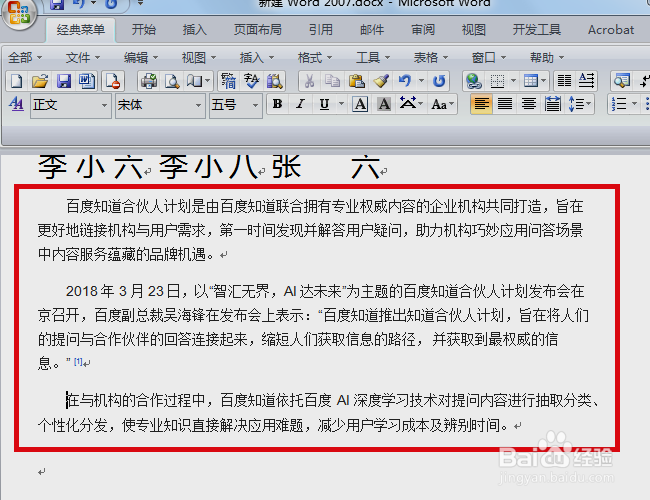Redo the last action
The height and width of the screenshot is (500, 650).
click(439, 81)
